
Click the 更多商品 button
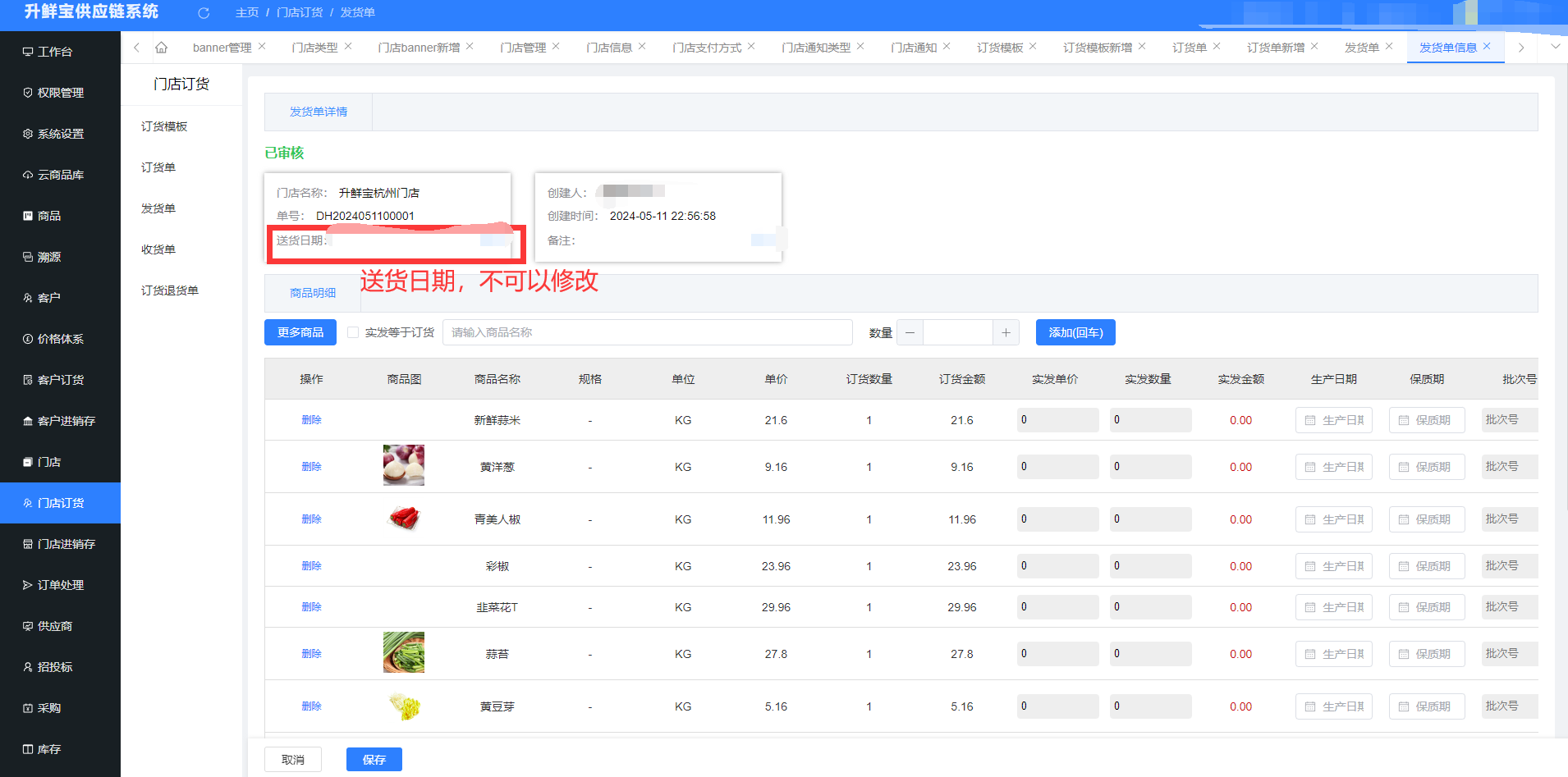(300, 332)
